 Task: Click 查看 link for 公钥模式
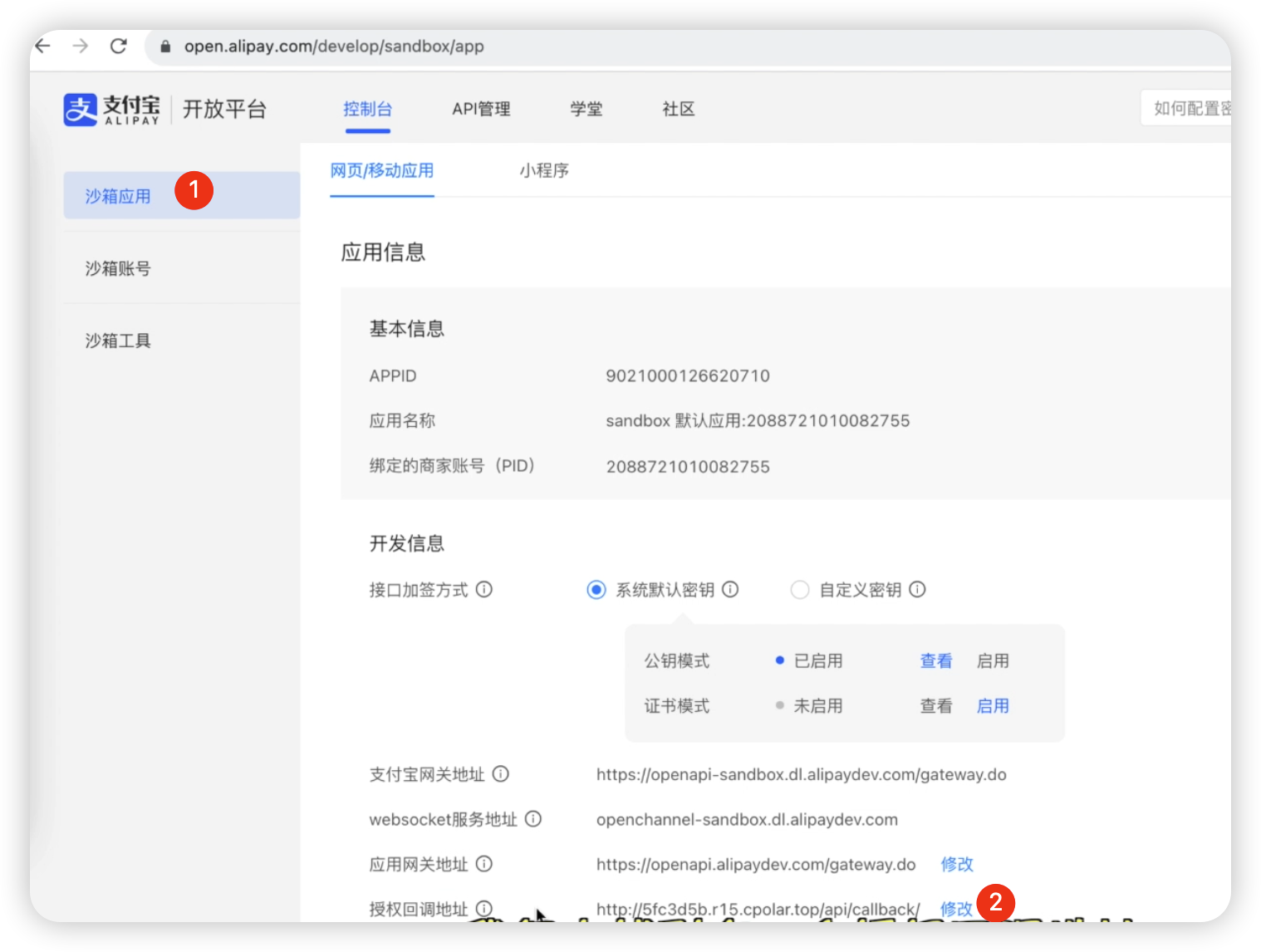(x=936, y=660)
